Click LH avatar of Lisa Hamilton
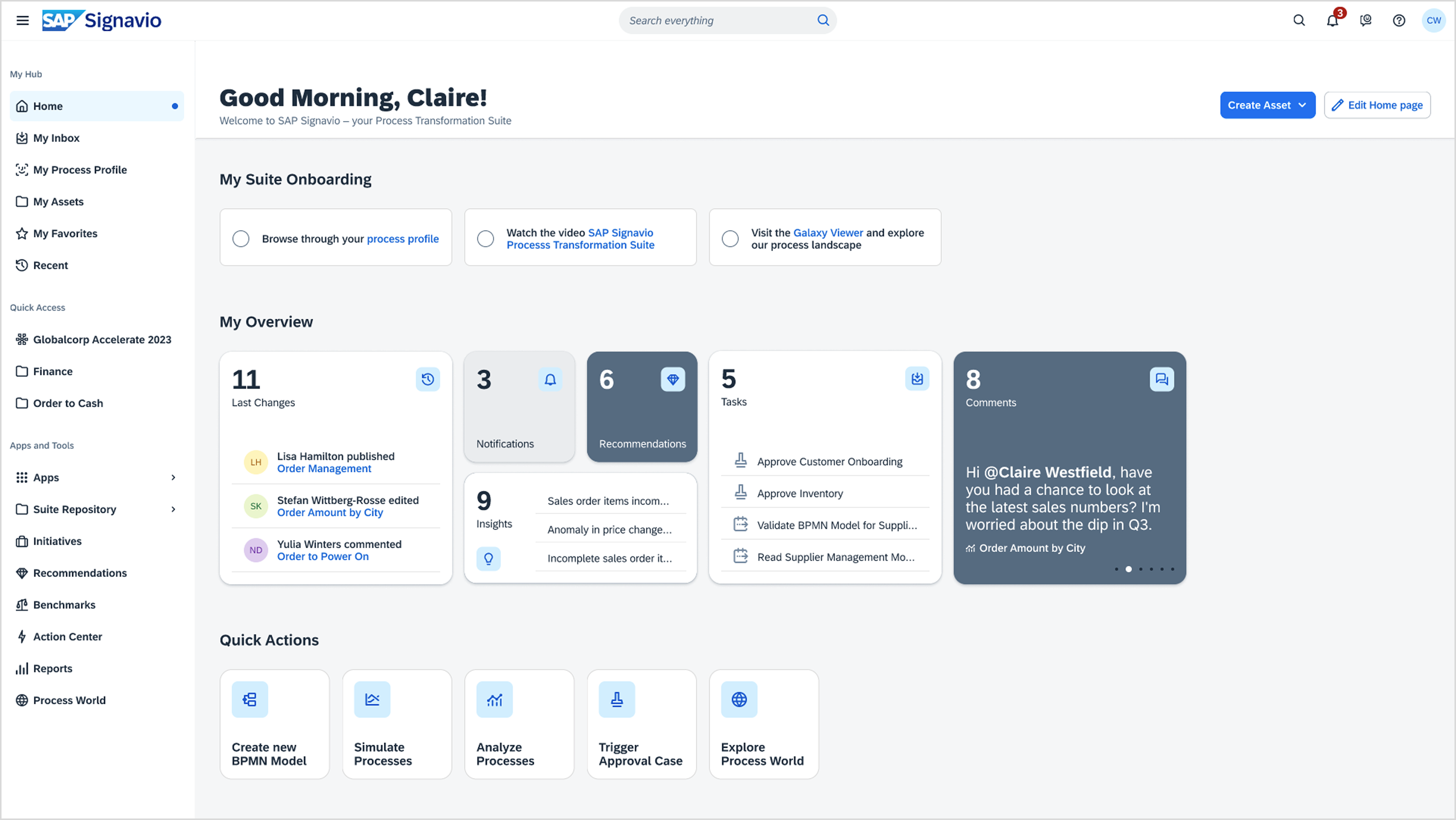Image resolution: width=1456 pixels, height=820 pixels. [x=256, y=462]
